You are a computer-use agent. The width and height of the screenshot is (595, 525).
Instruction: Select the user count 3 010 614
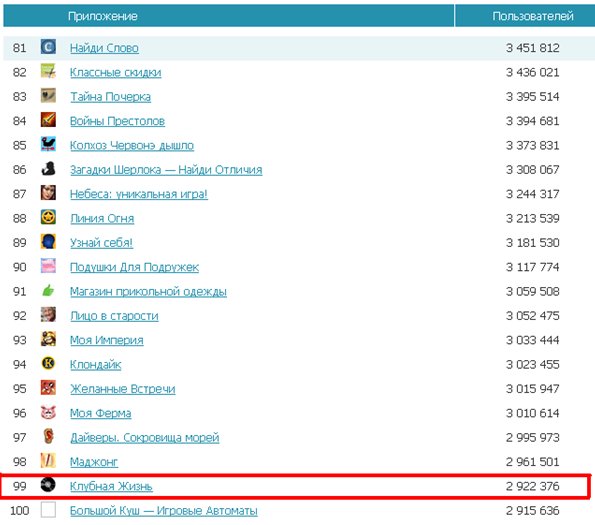click(x=532, y=413)
